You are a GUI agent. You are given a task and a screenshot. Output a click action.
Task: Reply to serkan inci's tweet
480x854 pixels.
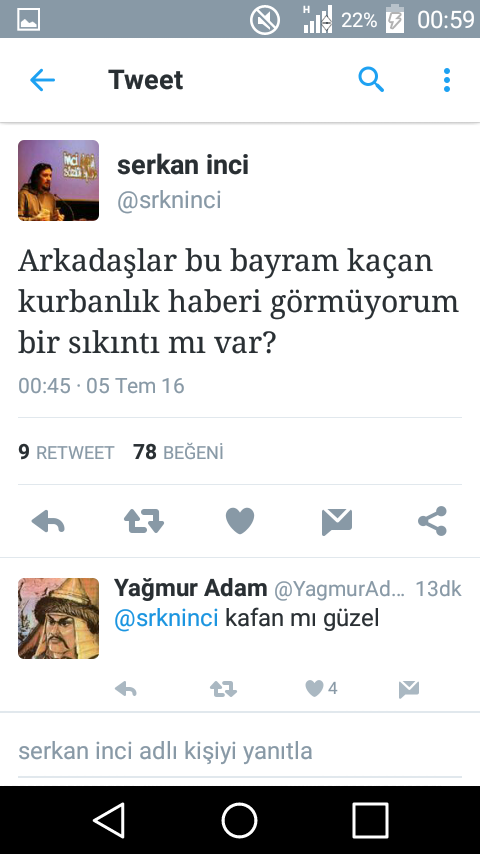coord(48,521)
